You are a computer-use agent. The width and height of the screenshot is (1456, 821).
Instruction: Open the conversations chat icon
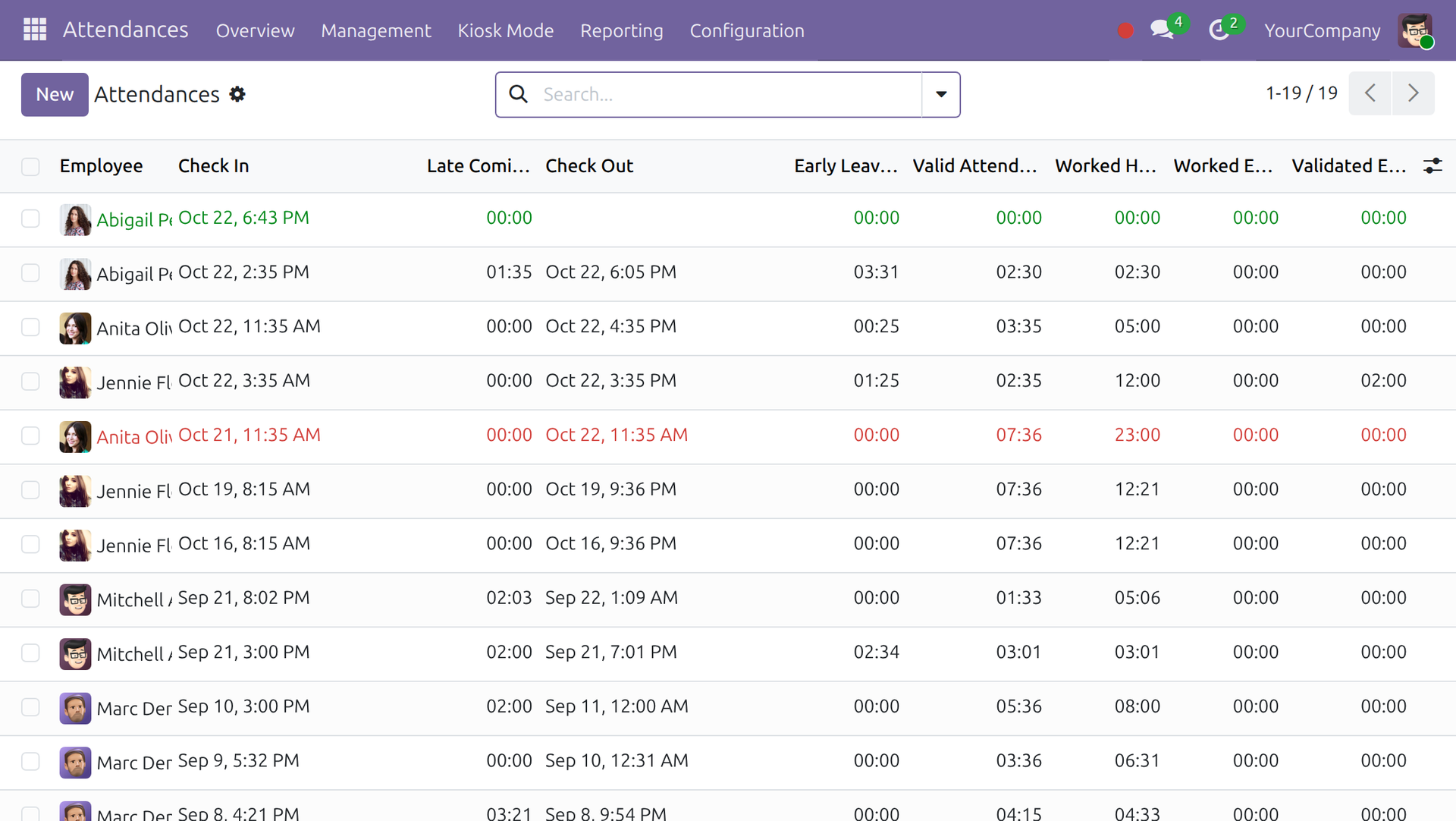[1162, 30]
